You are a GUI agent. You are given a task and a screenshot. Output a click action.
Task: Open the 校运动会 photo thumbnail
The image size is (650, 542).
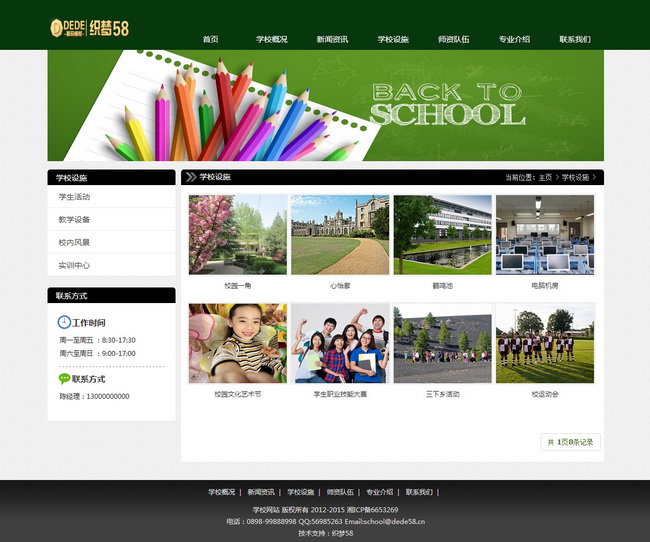coord(545,343)
